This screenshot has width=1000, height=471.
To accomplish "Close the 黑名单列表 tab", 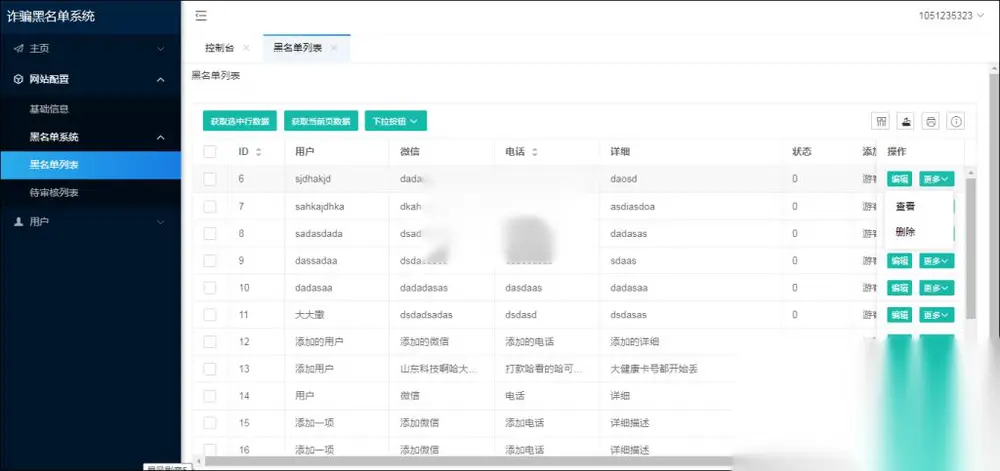I will (x=334, y=48).
